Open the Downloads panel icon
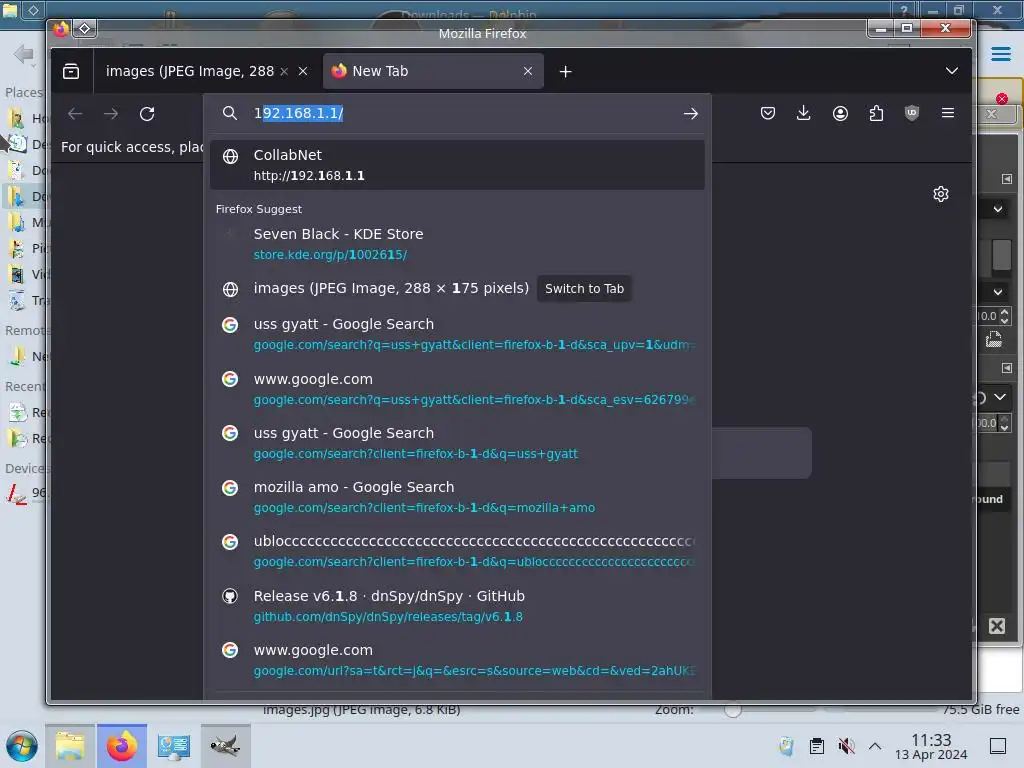This screenshot has height=768, width=1024. point(804,113)
